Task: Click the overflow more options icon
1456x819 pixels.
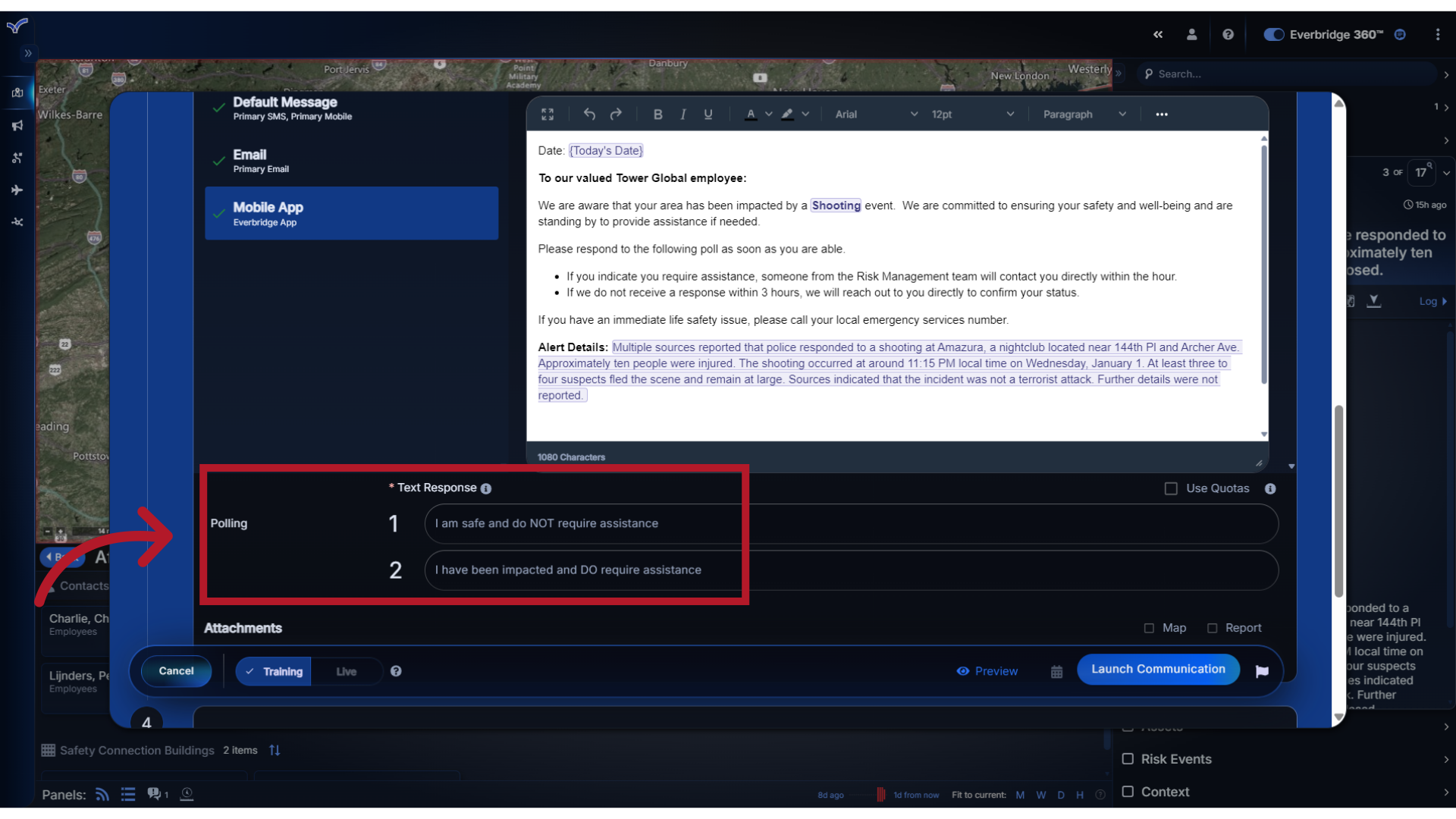Action: (1161, 114)
